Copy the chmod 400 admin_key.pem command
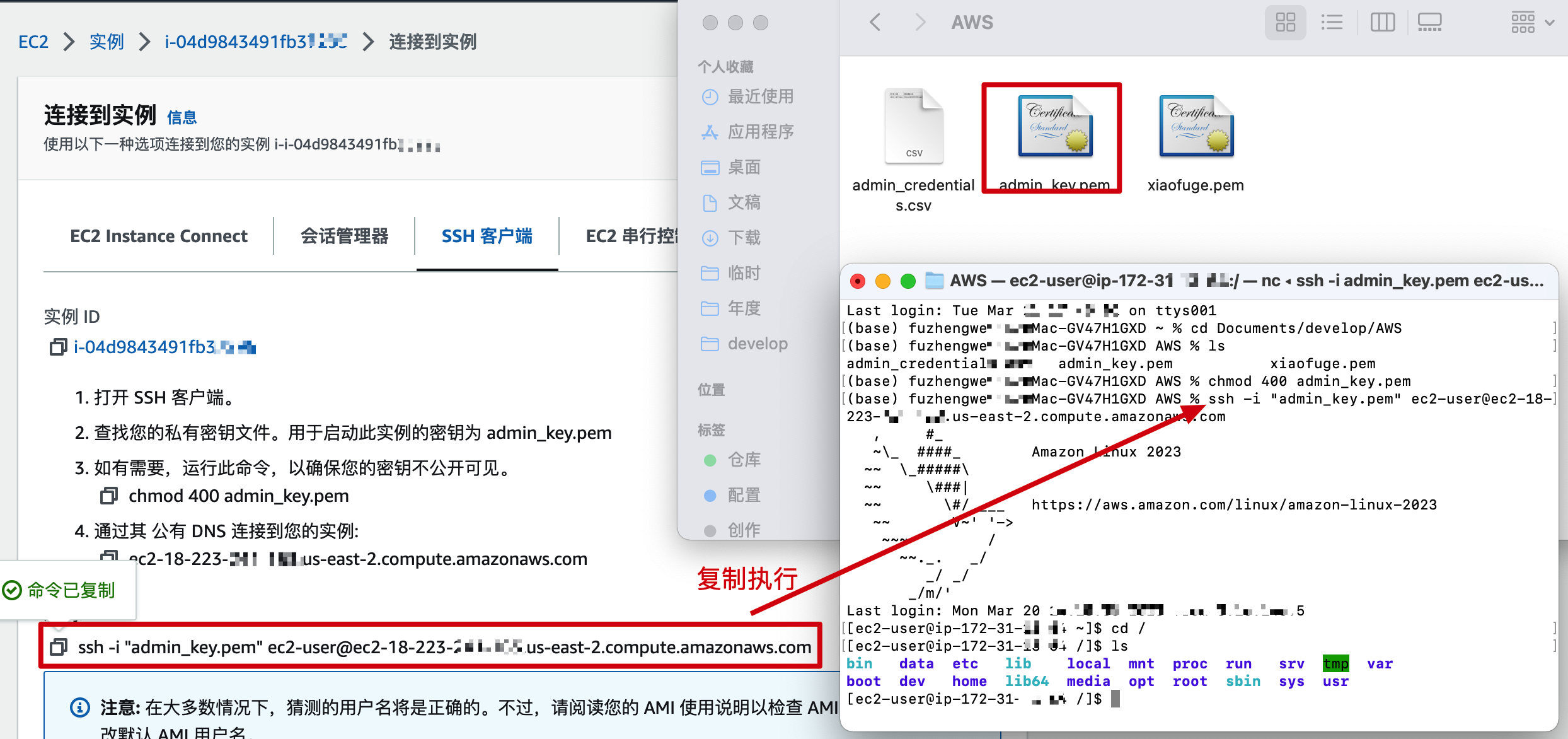Screen dimensions: 1568x739 tap(108, 496)
